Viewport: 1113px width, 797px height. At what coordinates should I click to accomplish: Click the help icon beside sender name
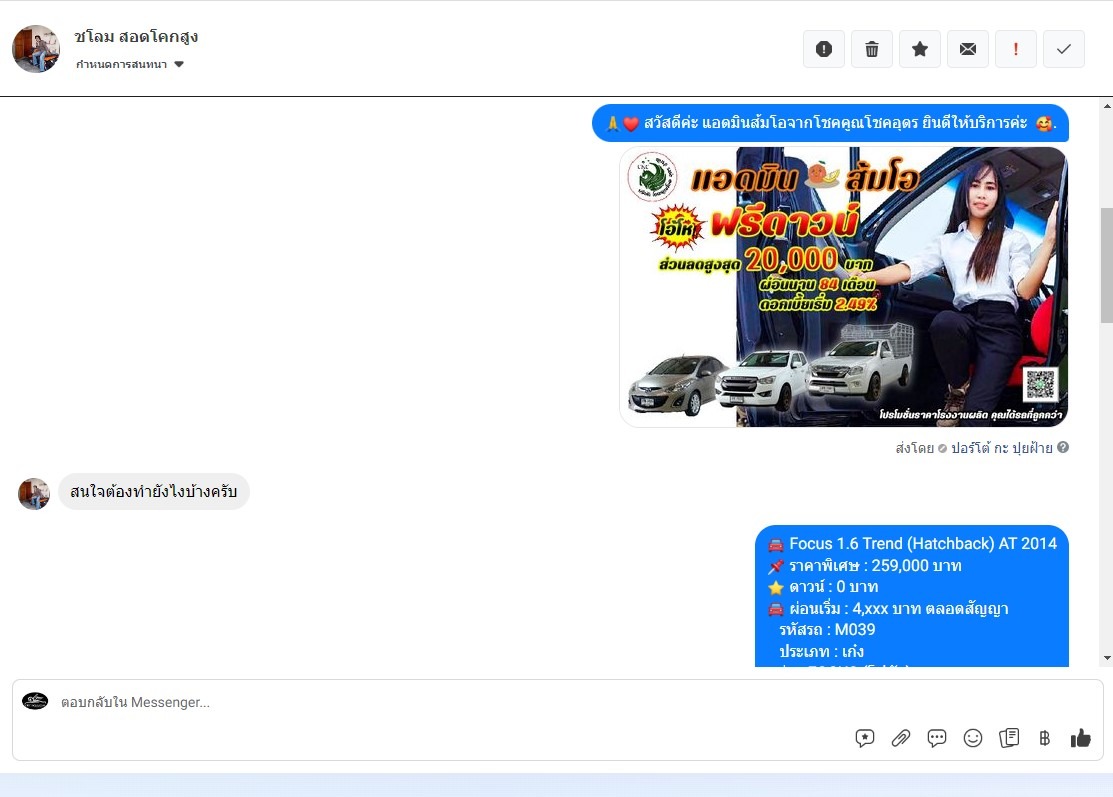1063,448
